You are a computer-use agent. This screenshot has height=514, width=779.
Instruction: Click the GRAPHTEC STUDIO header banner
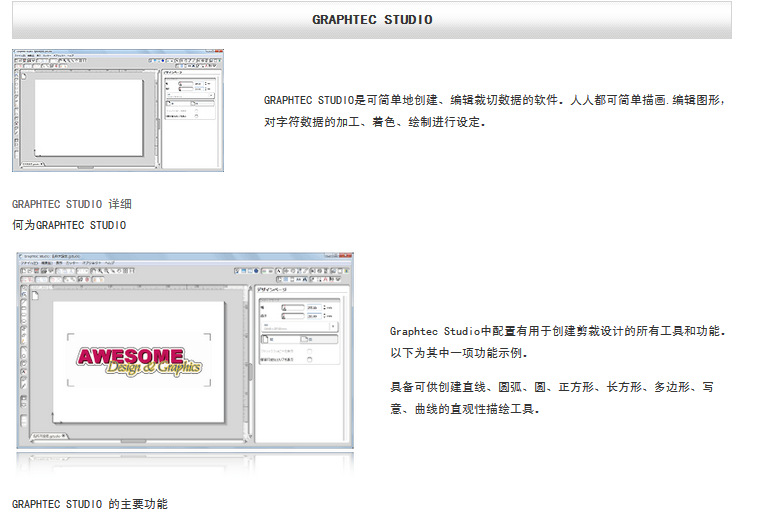372,20
